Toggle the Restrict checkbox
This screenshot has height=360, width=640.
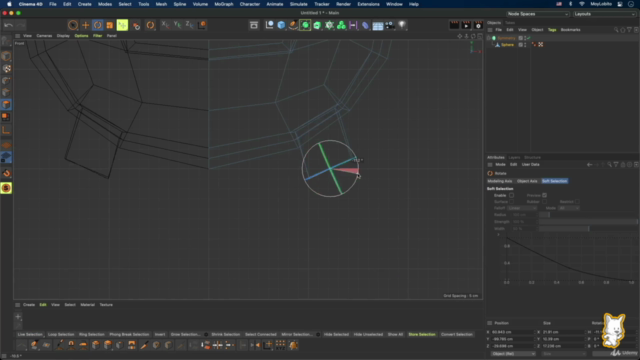point(577,202)
